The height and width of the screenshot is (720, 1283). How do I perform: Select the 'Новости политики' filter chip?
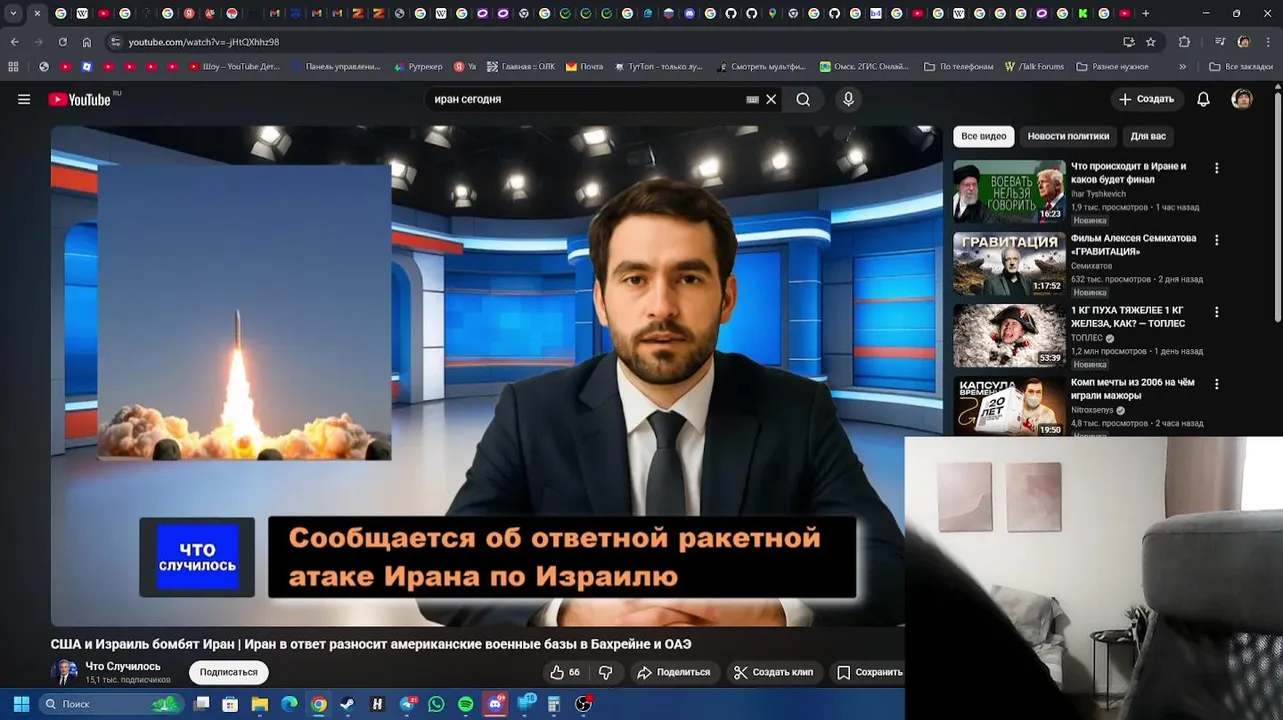click(x=1068, y=136)
